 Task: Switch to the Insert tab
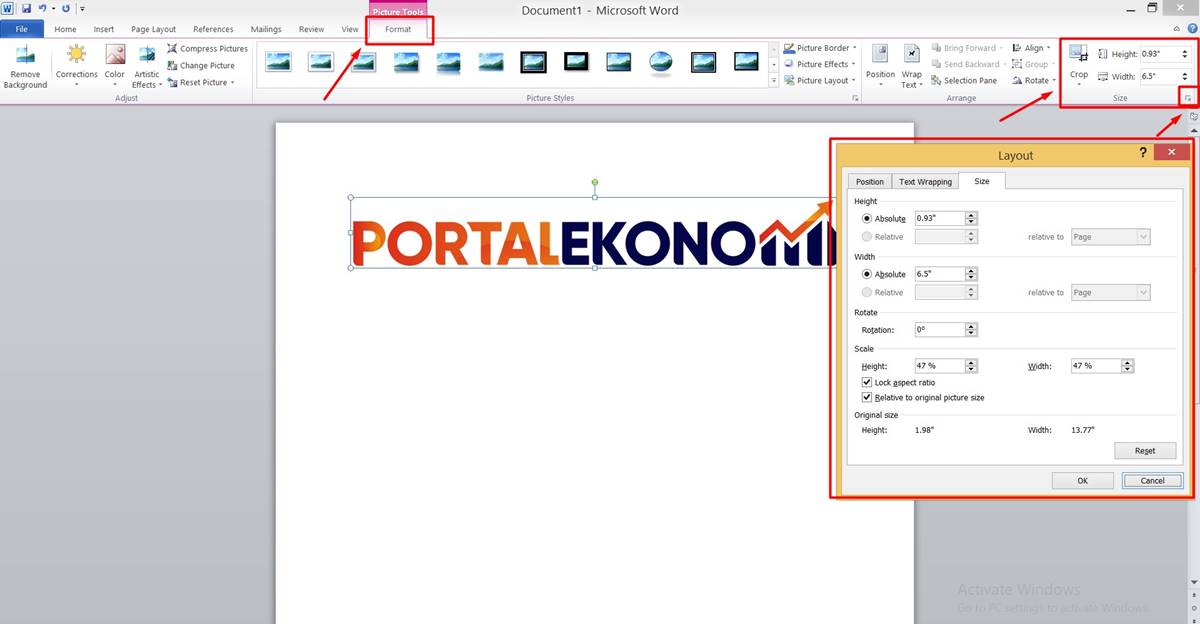pyautogui.click(x=104, y=29)
